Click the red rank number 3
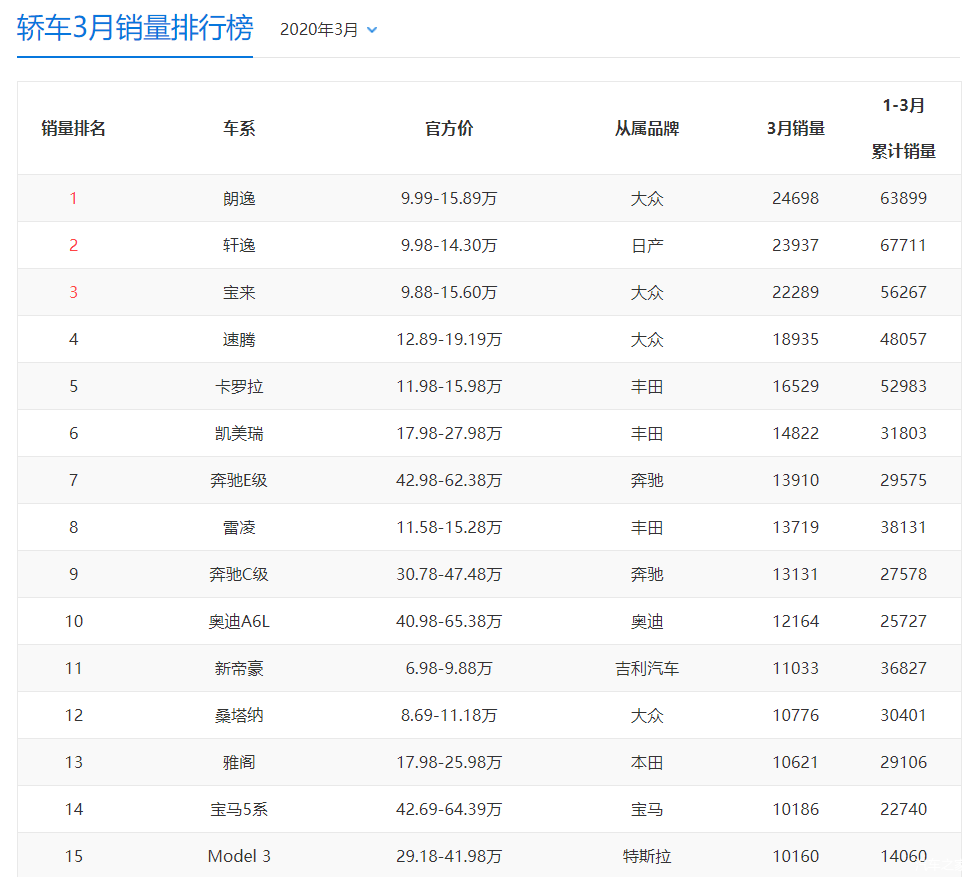Image resolution: width=973 pixels, height=877 pixels. pyautogui.click(x=73, y=292)
